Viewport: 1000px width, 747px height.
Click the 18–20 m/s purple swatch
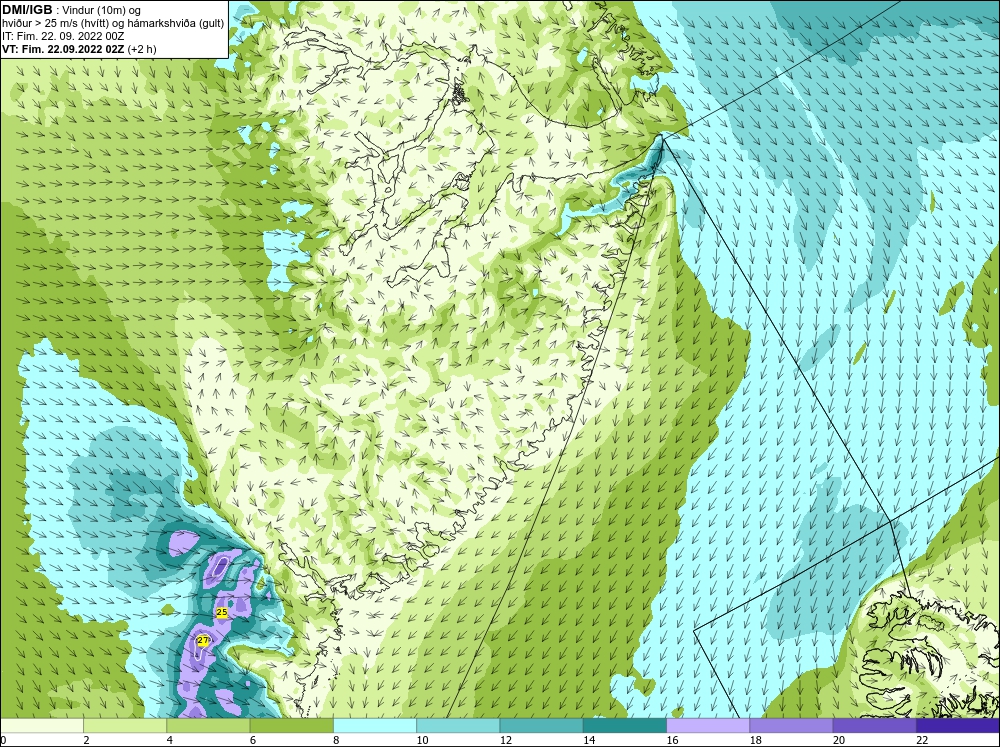click(791, 726)
